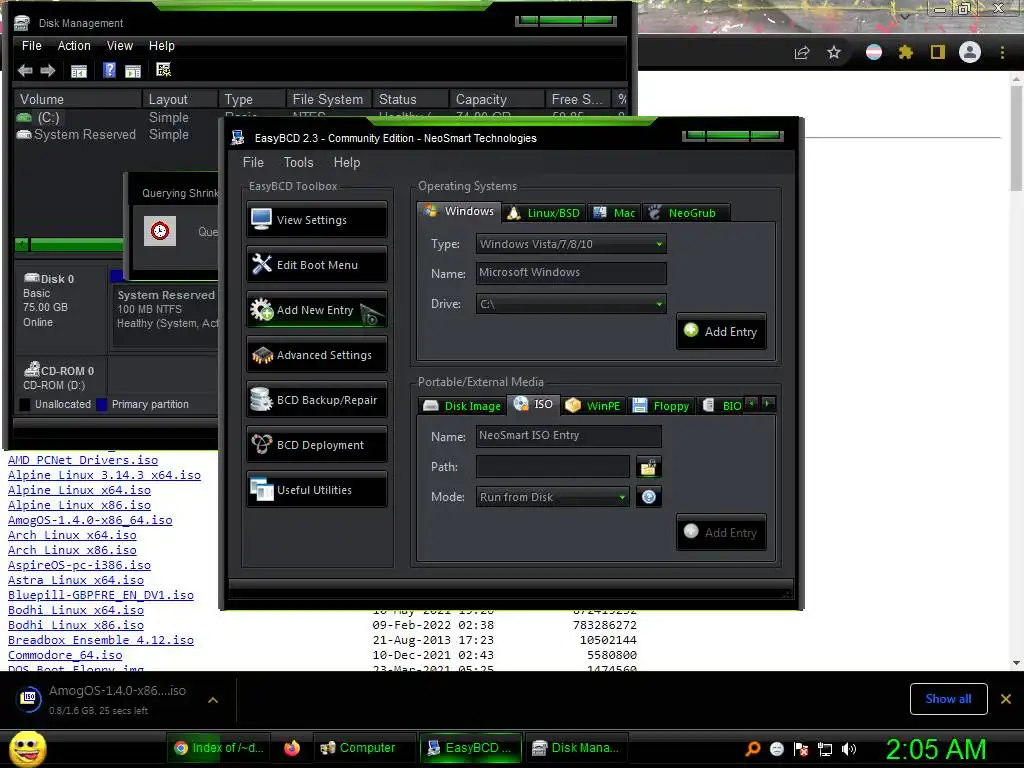
Task: Click Add Entry under Operating Systems
Action: point(722,332)
